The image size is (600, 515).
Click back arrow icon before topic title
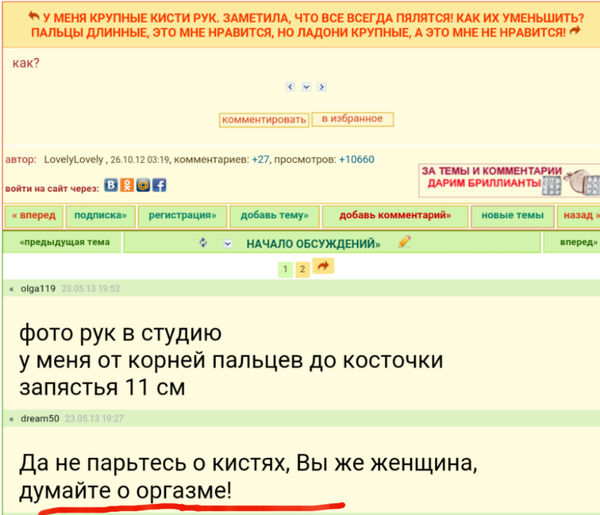33,17
